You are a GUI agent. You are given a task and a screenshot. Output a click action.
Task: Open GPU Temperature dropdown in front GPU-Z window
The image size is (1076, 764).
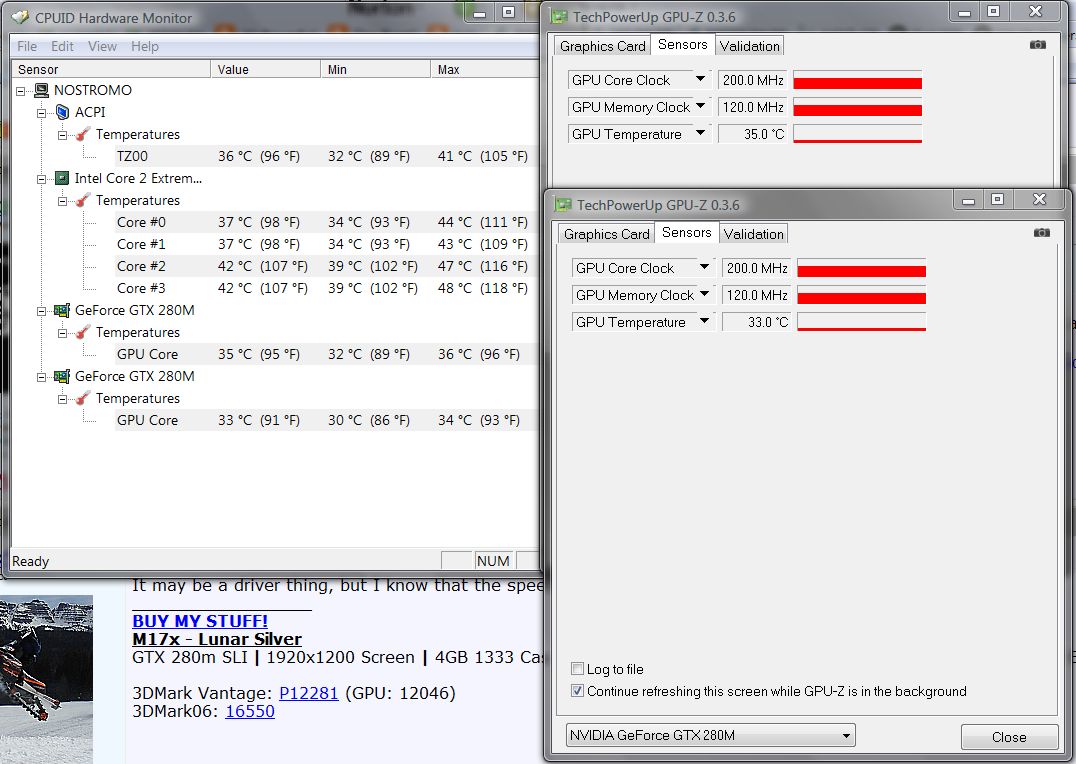[704, 321]
